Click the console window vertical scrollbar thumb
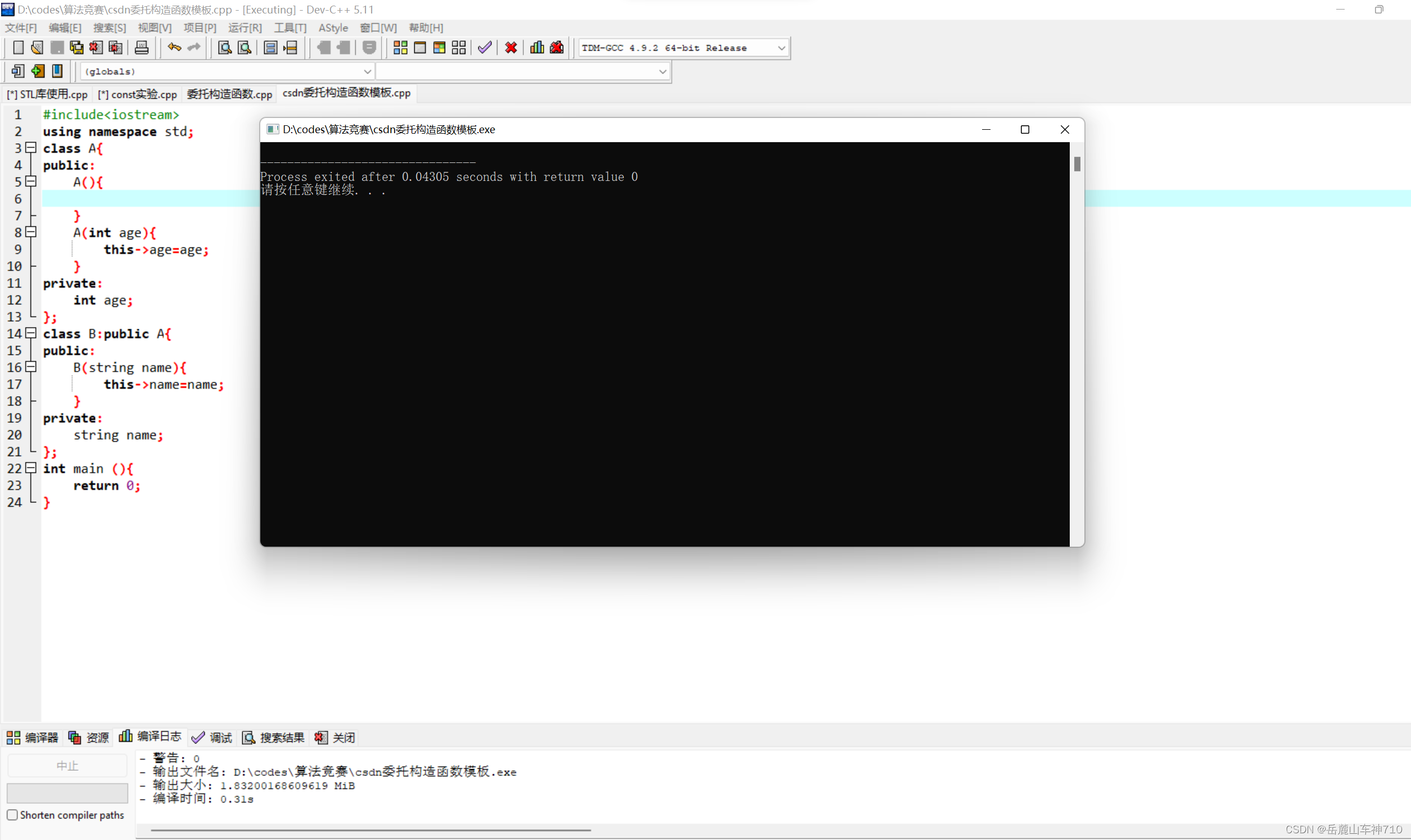Viewport: 1411px width, 840px height. click(x=1077, y=164)
